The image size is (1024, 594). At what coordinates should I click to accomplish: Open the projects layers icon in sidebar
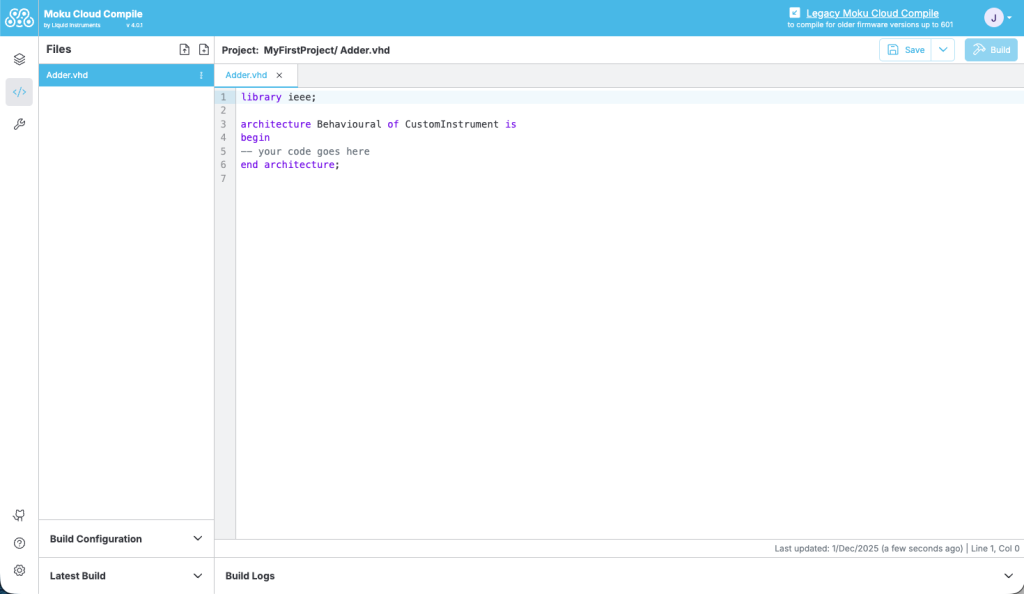19,60
